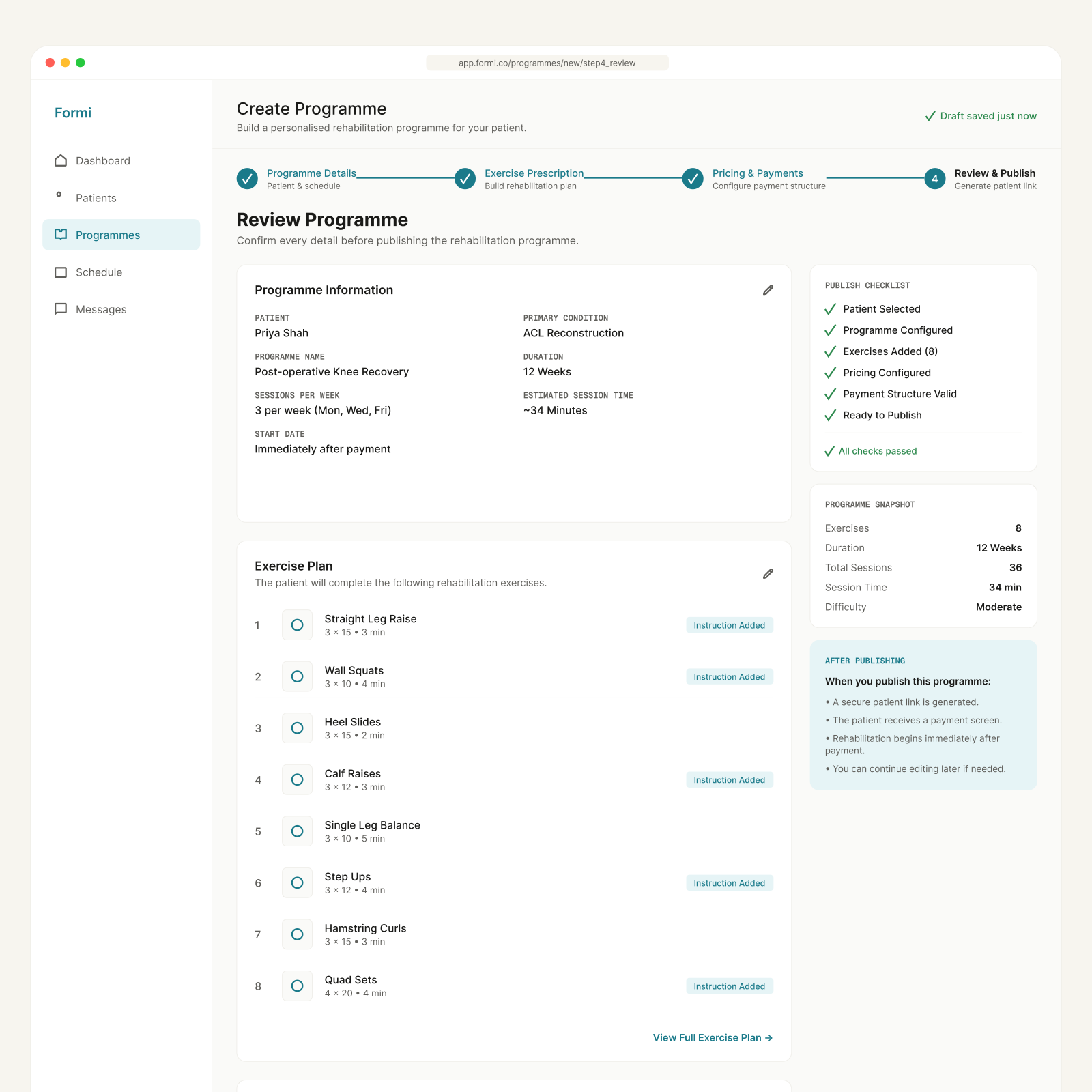Click Instruction Added badge for Step Ups

[729, 882]
